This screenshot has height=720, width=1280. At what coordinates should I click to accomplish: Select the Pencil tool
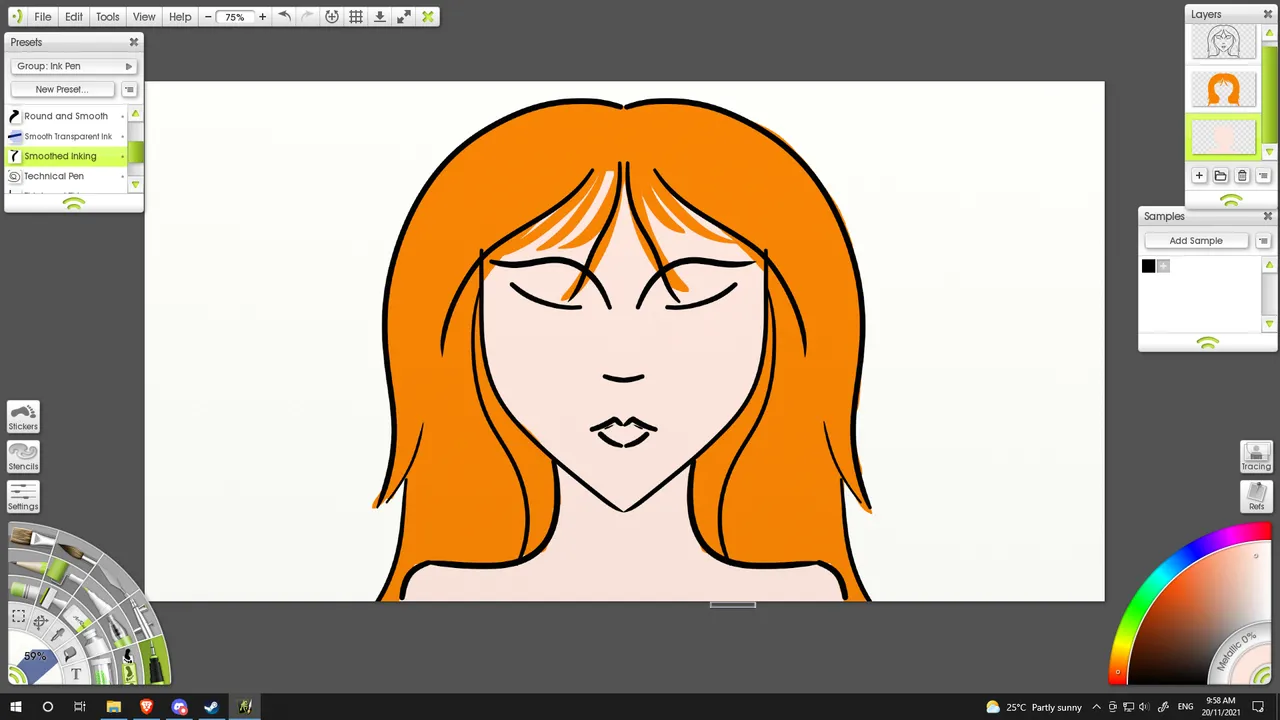click(x=28, y=566)
